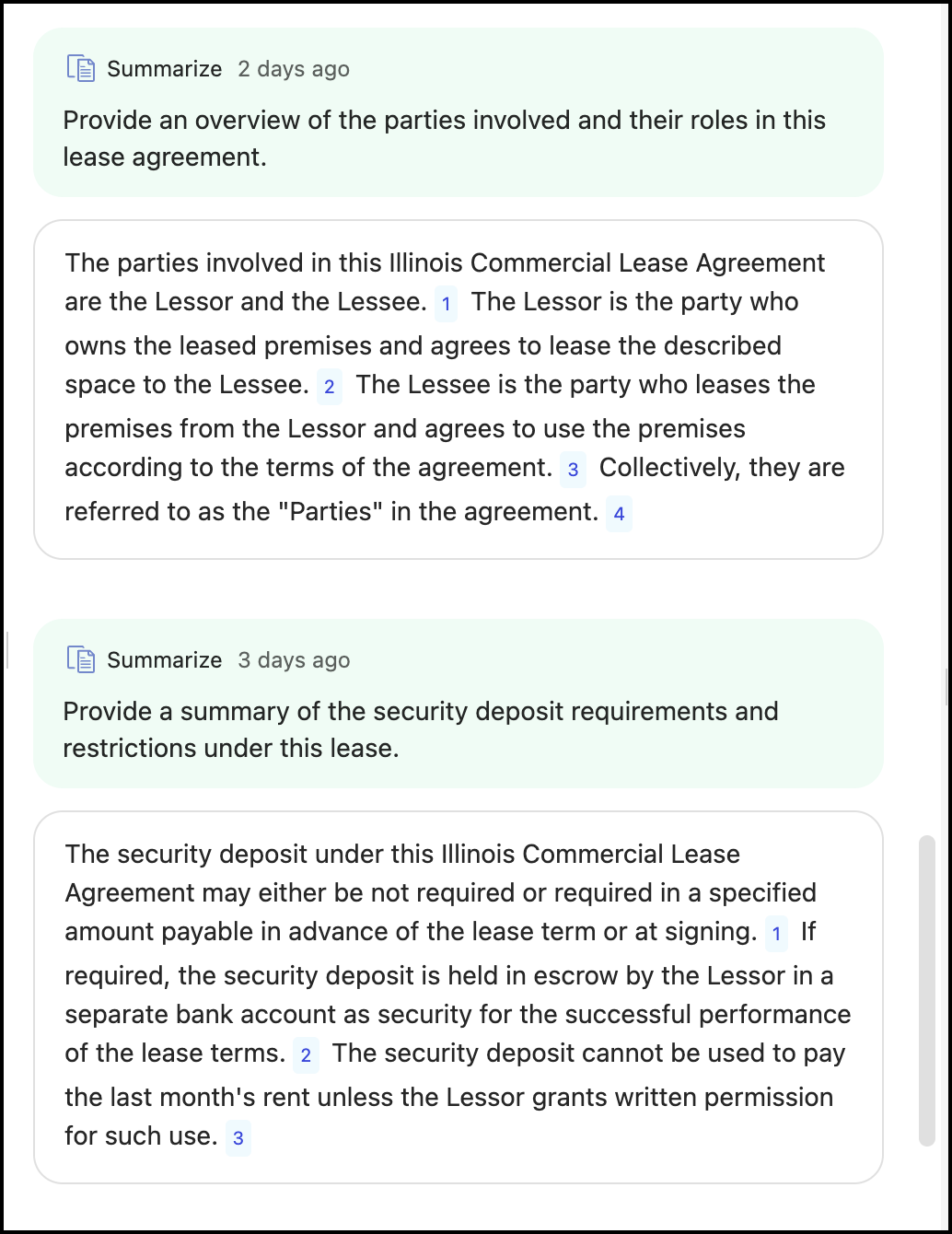Click the '2 days ago' timestamp

point(294,69)
